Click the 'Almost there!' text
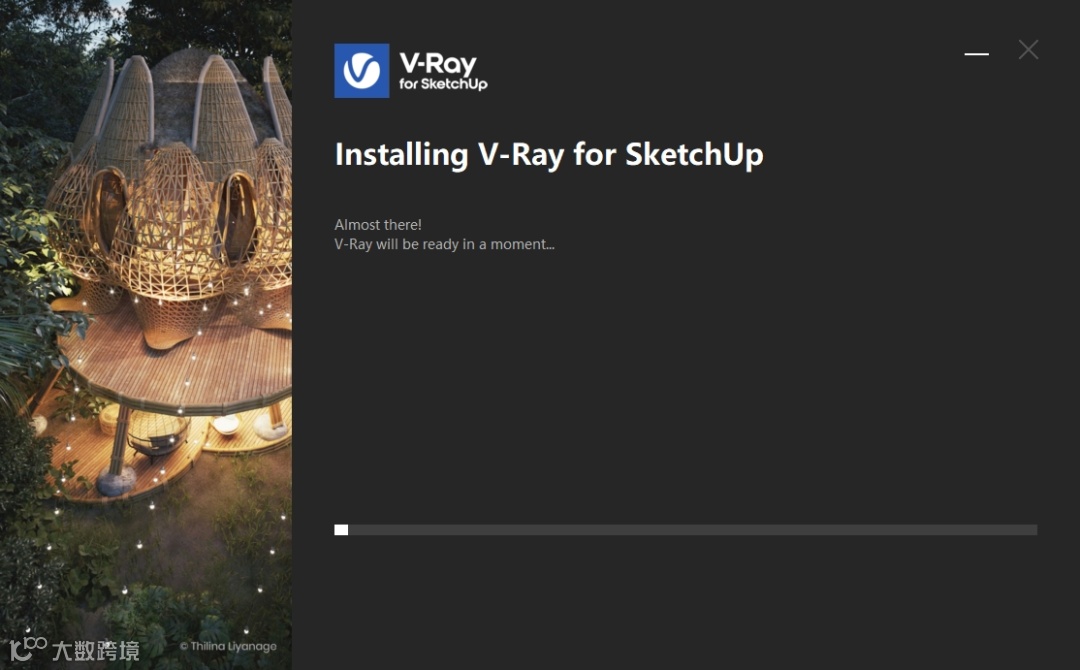Image resolution: width=1080 pixels, height=670 pixels. click(x=377, y=224)
